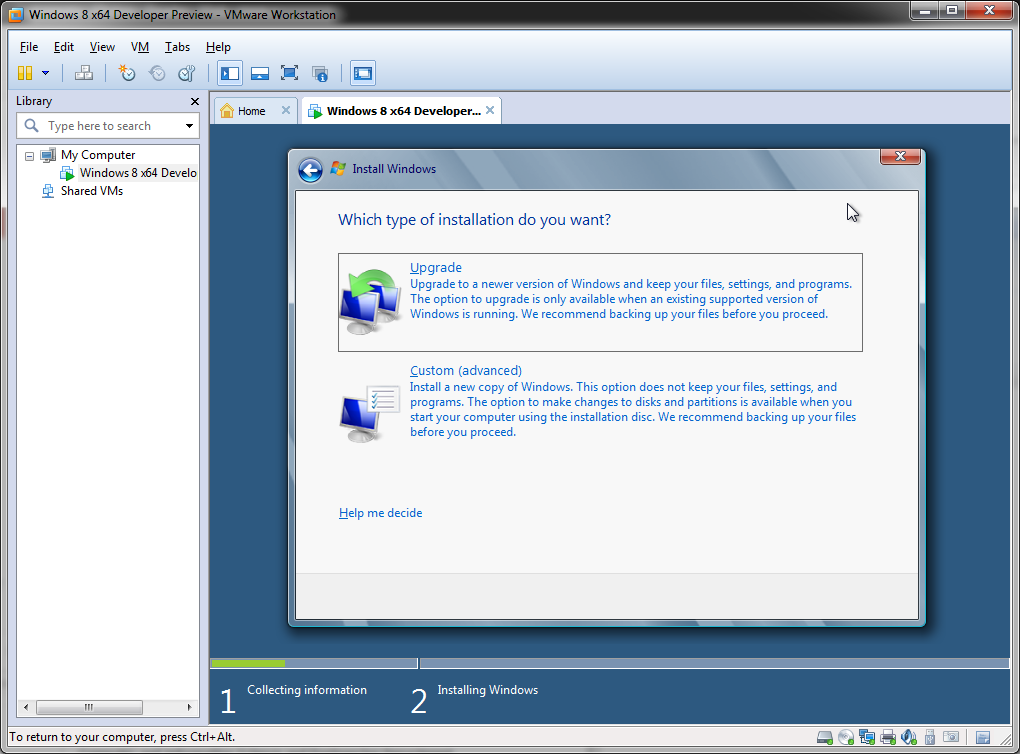Close the Home tab
The width and height of the screenshot is (1020, 754).
(x=286, y=110)
